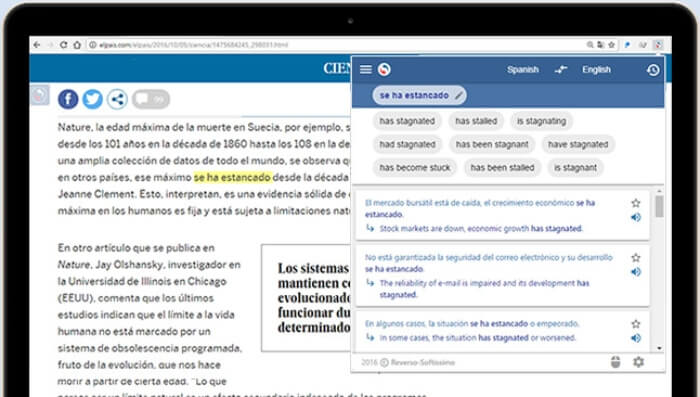
Task: Click 'No está garantizada la seguridad' example sentence
Action: coord(489,263)
